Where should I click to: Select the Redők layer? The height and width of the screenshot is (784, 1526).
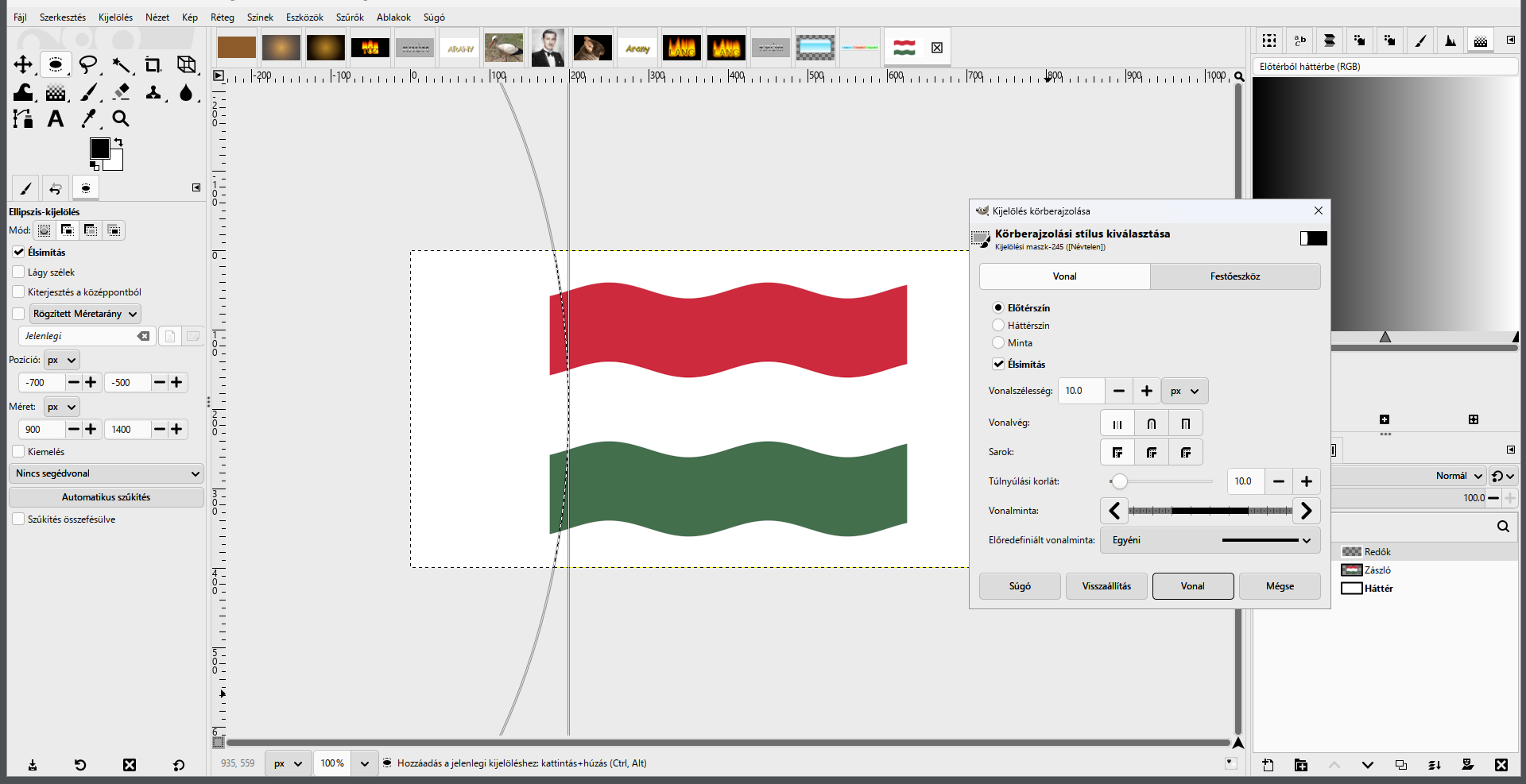pos(1377,551)
